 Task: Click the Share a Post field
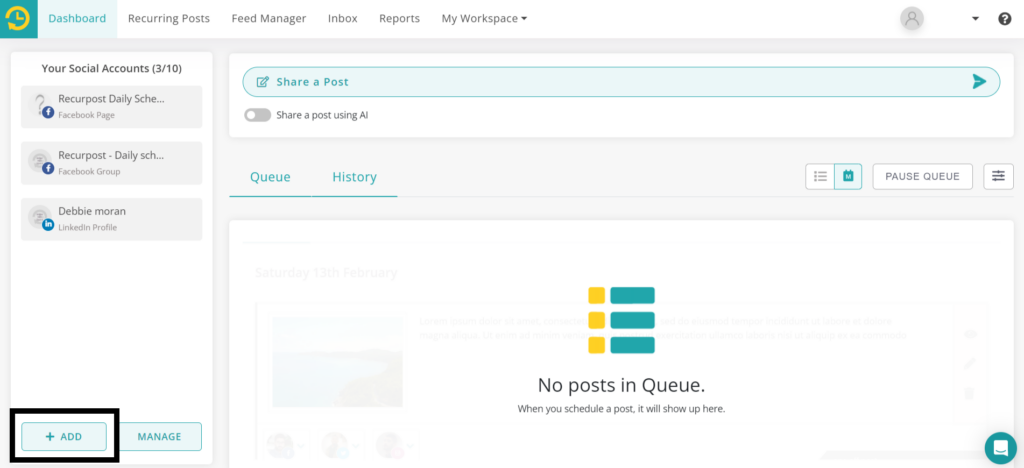[621, 82]
